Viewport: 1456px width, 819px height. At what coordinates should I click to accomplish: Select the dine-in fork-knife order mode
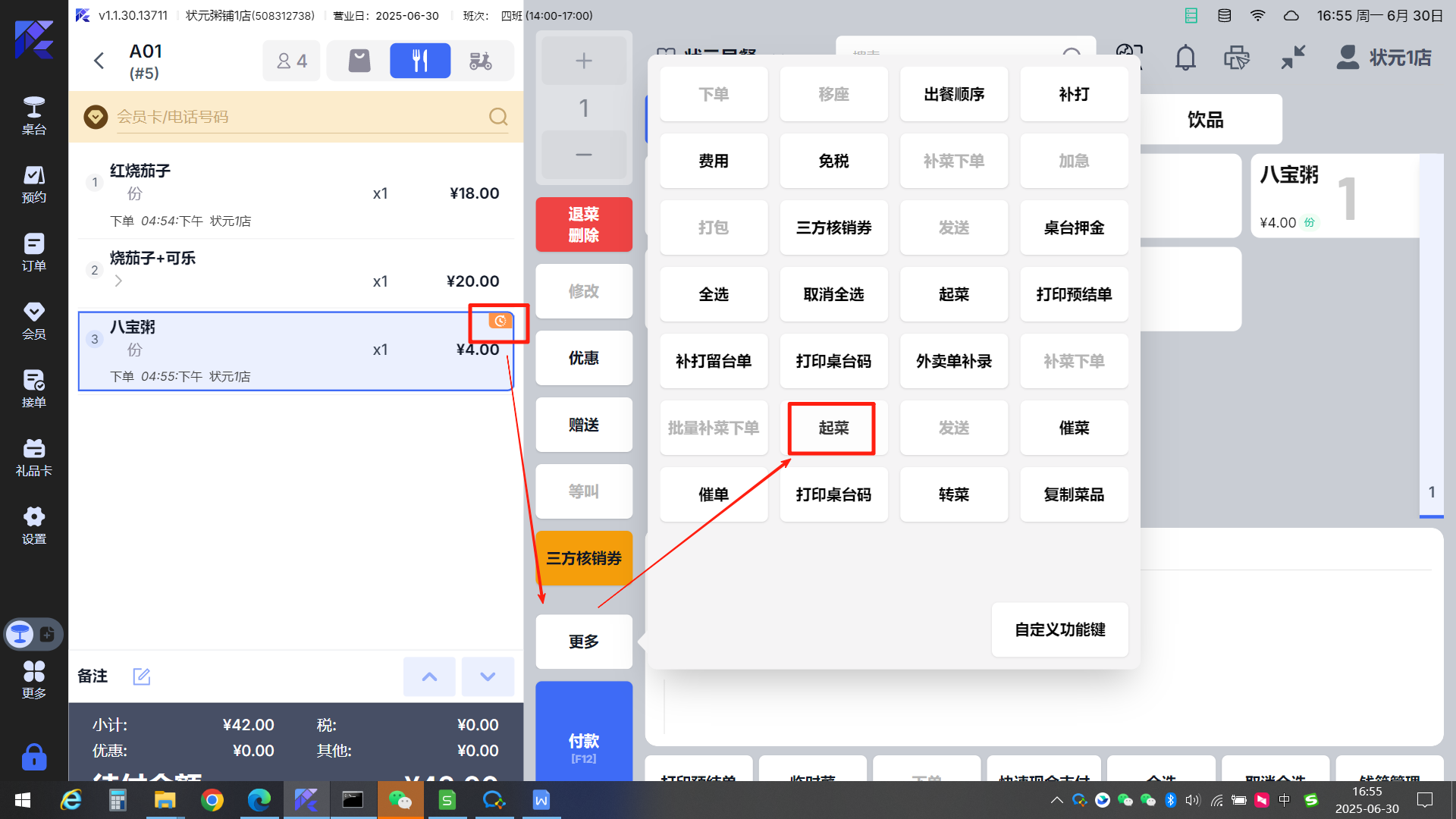[420, 61]
